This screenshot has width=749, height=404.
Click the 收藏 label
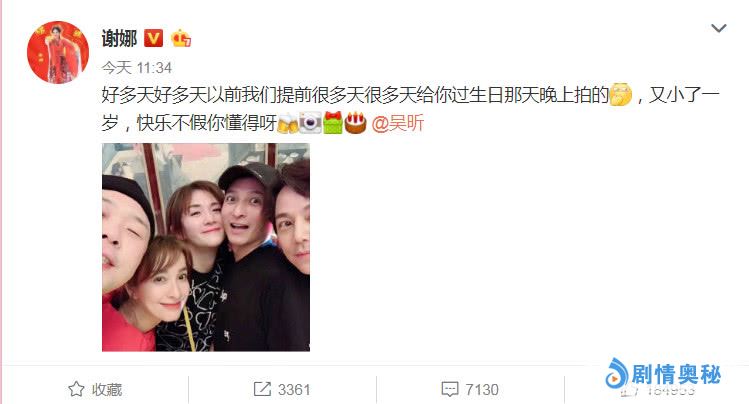click(107, 390)
